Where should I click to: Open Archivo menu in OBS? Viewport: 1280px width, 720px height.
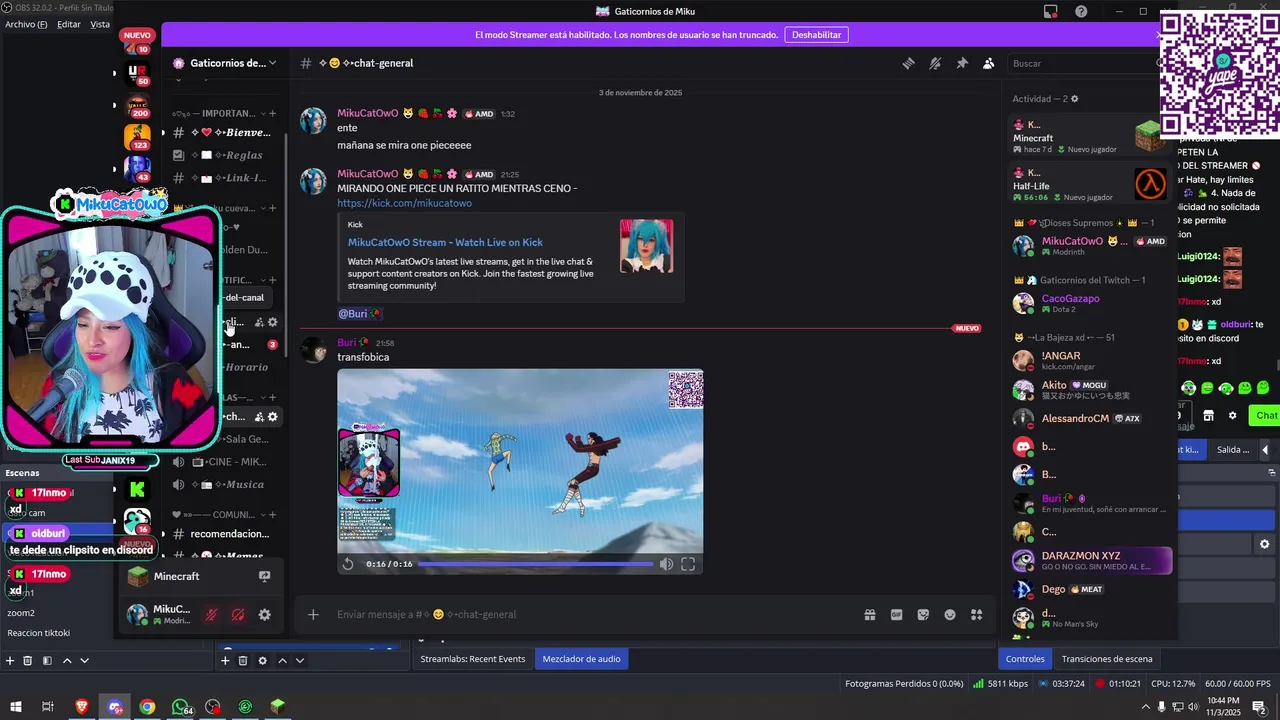tap(26, 24)
